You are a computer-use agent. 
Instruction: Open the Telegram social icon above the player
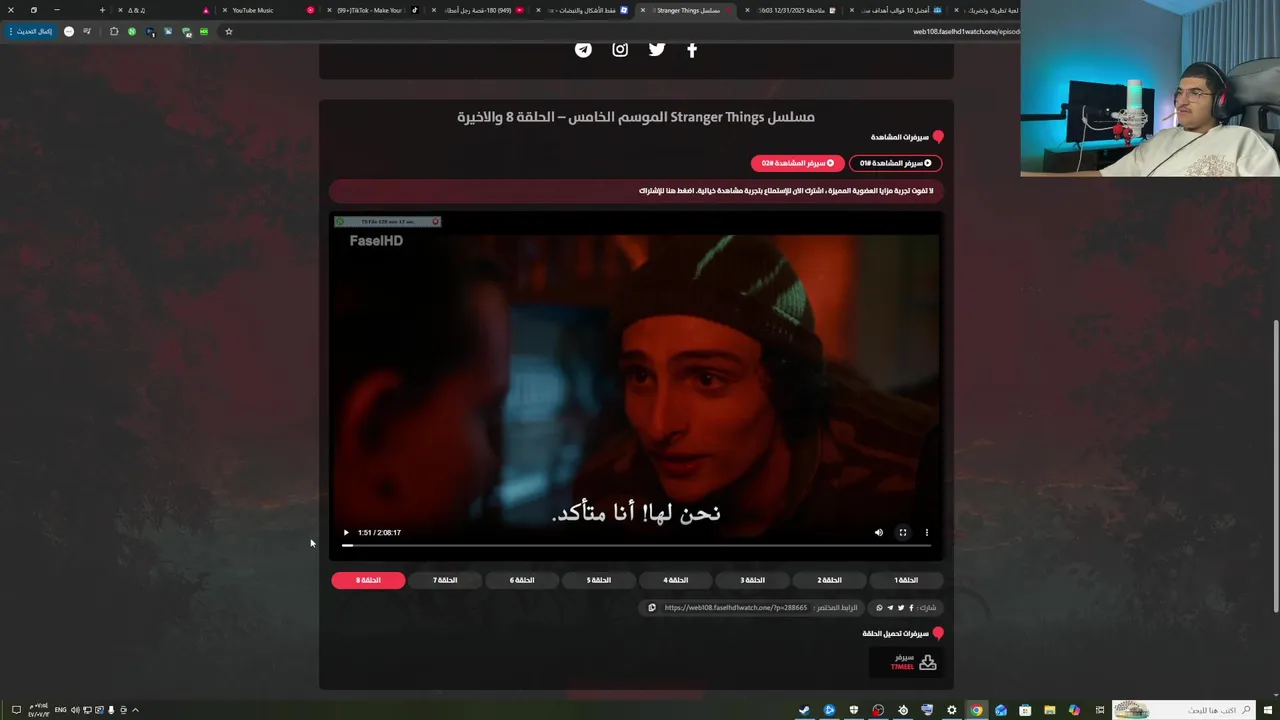click(x=583, y=49)
